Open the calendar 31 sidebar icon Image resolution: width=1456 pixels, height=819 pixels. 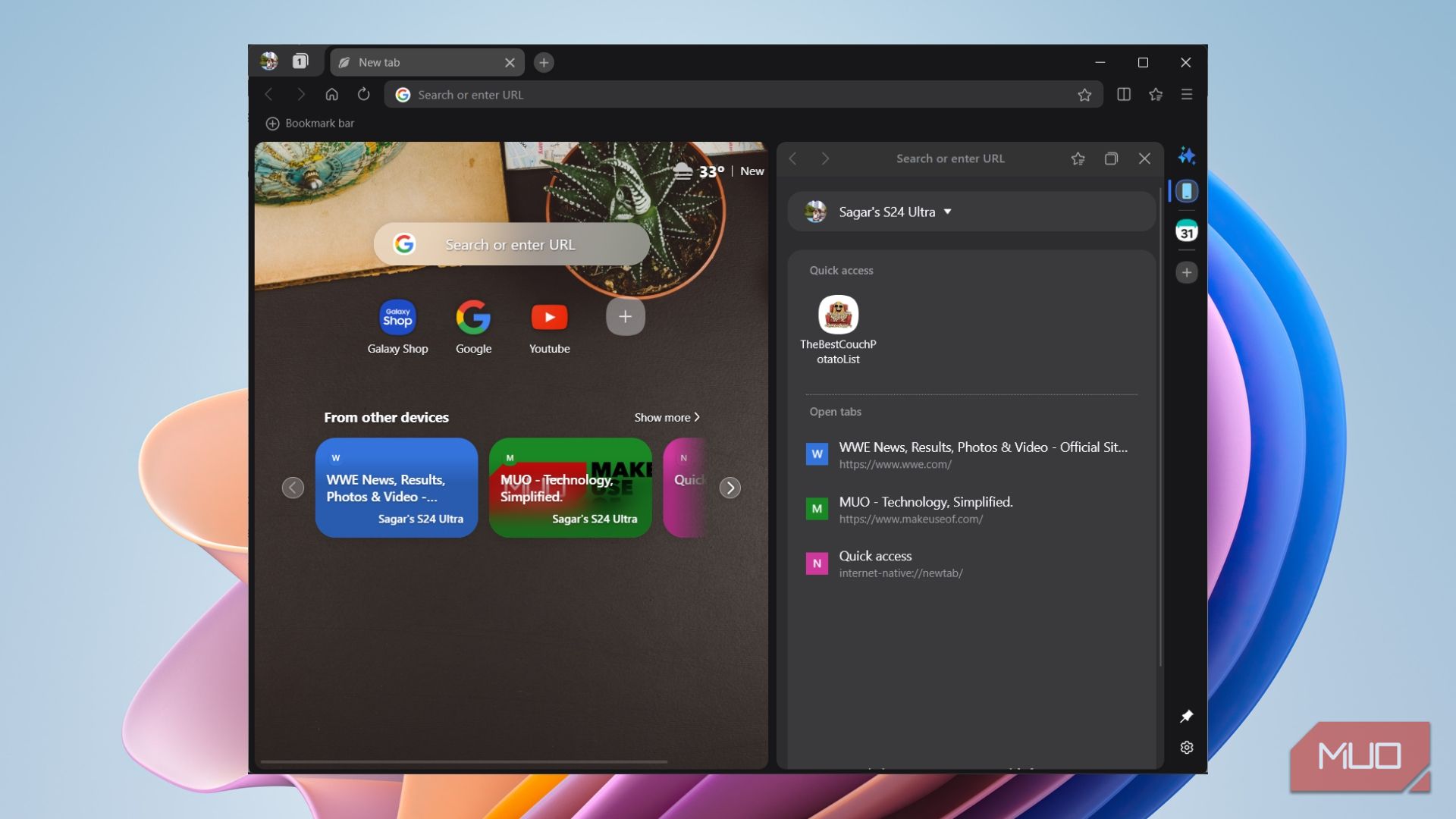(1187, 231)
